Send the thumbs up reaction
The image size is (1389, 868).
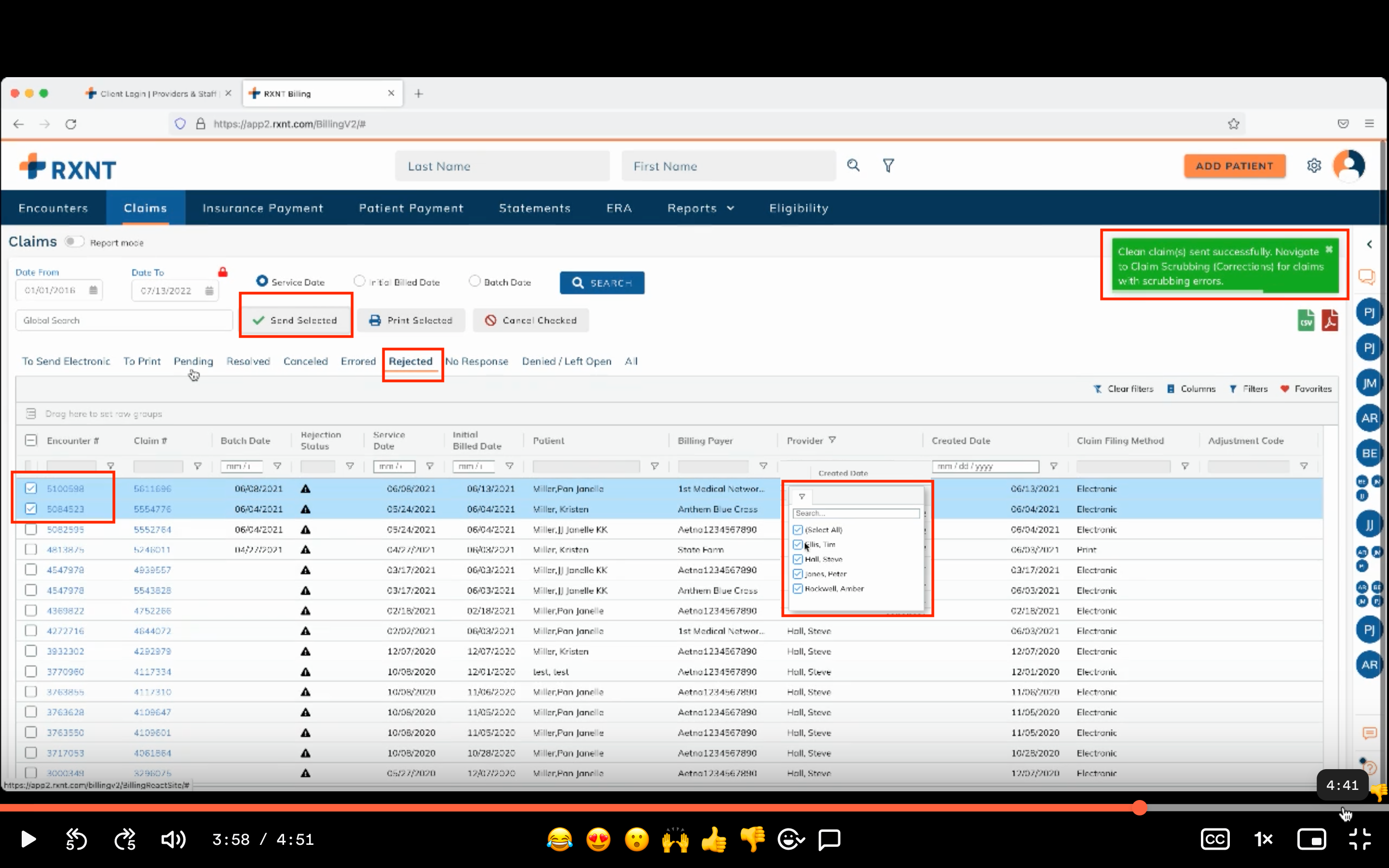713,839
